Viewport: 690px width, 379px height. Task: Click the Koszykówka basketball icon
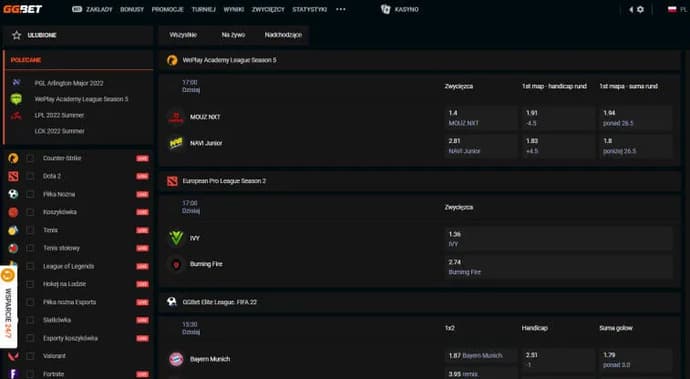click(x=13, y=212)
